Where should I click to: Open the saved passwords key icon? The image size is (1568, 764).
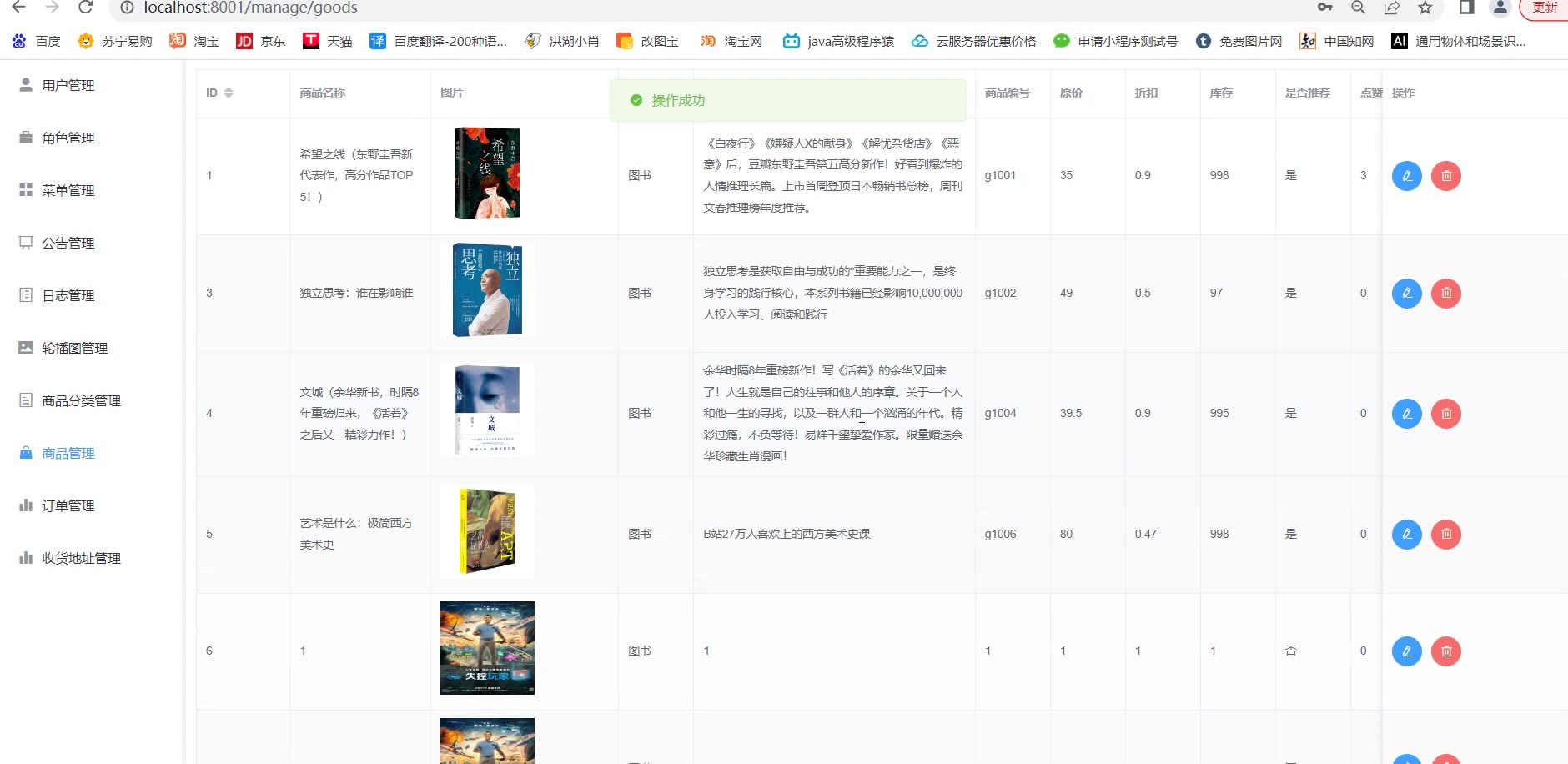click(1324, 8)
